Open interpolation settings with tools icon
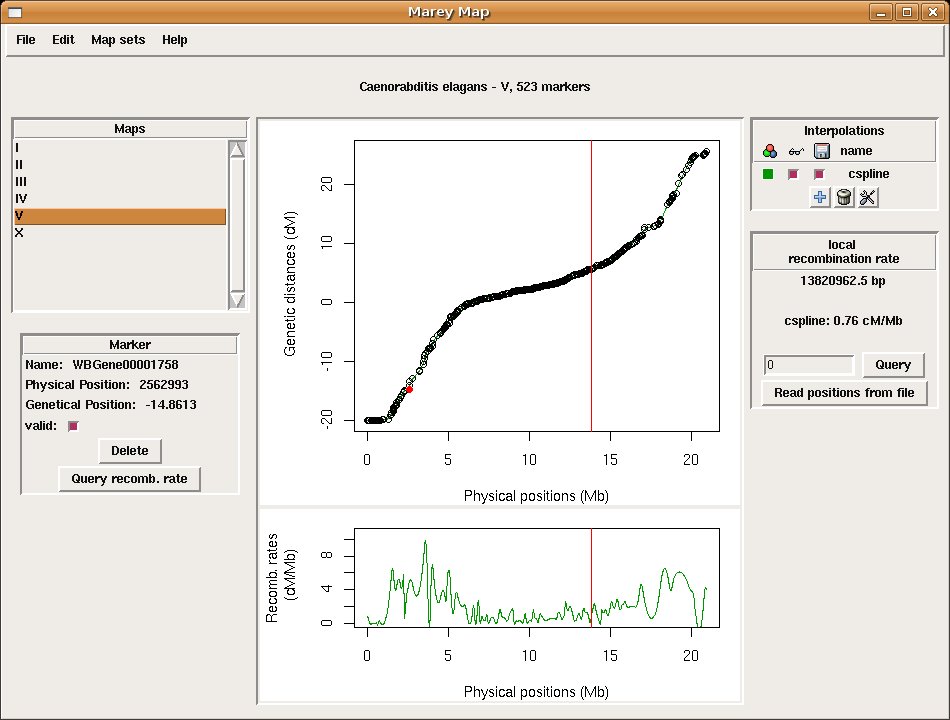This screenshot has width=950, height=720. coord(867,197)
